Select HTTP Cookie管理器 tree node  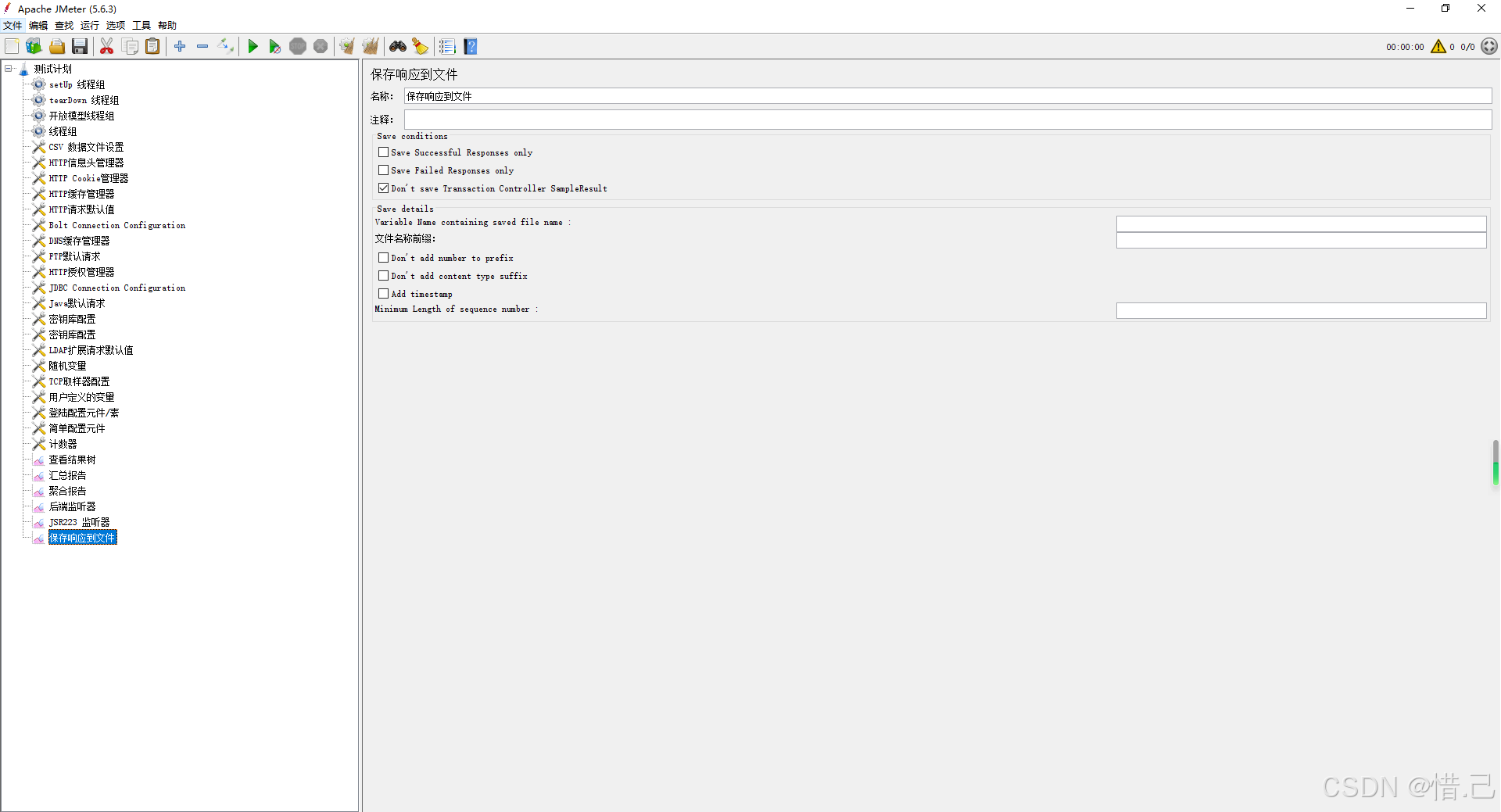click(x=88, y=178)
